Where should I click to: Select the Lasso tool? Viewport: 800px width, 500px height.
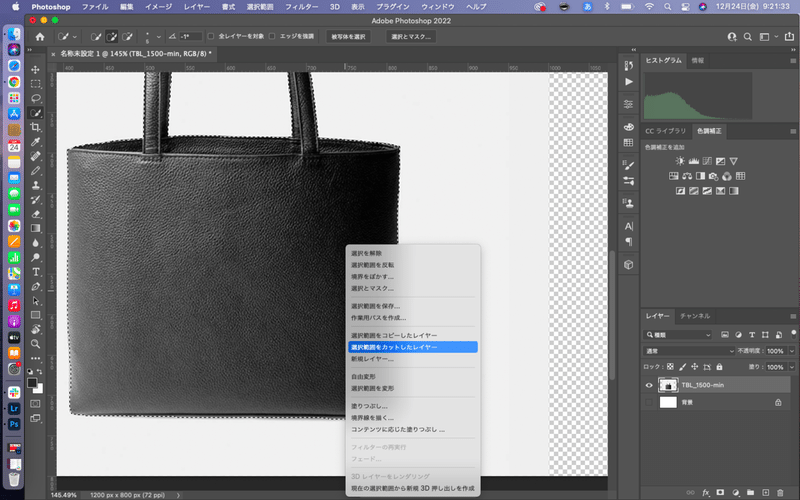coord(36,99)
